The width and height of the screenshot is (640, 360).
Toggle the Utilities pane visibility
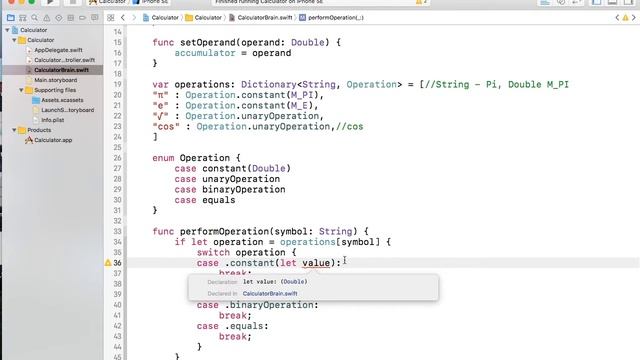629,2
